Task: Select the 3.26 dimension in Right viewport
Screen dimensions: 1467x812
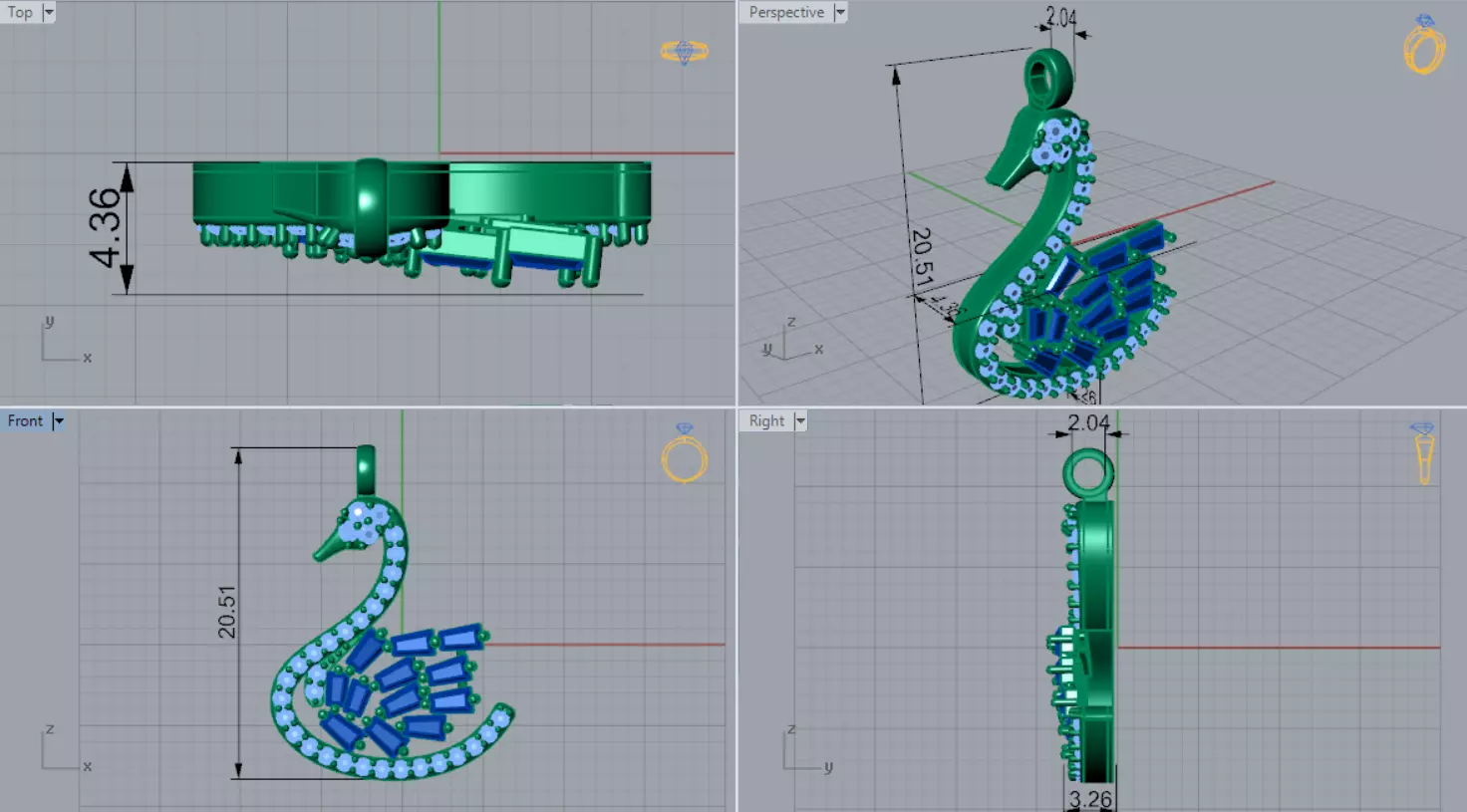Action: (x=1090, y=799)
